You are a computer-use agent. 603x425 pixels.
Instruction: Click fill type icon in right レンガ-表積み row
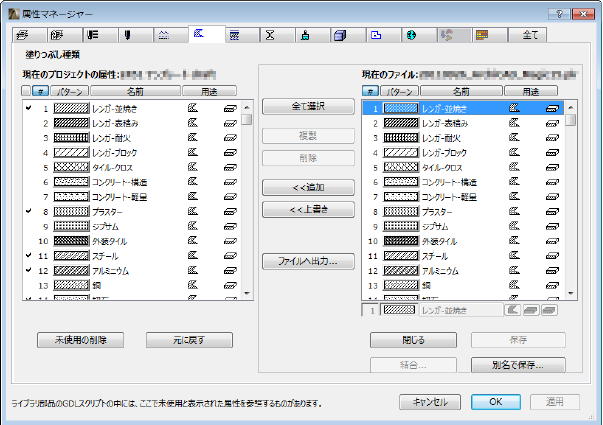pyautogui.click(x=514, y=123)
